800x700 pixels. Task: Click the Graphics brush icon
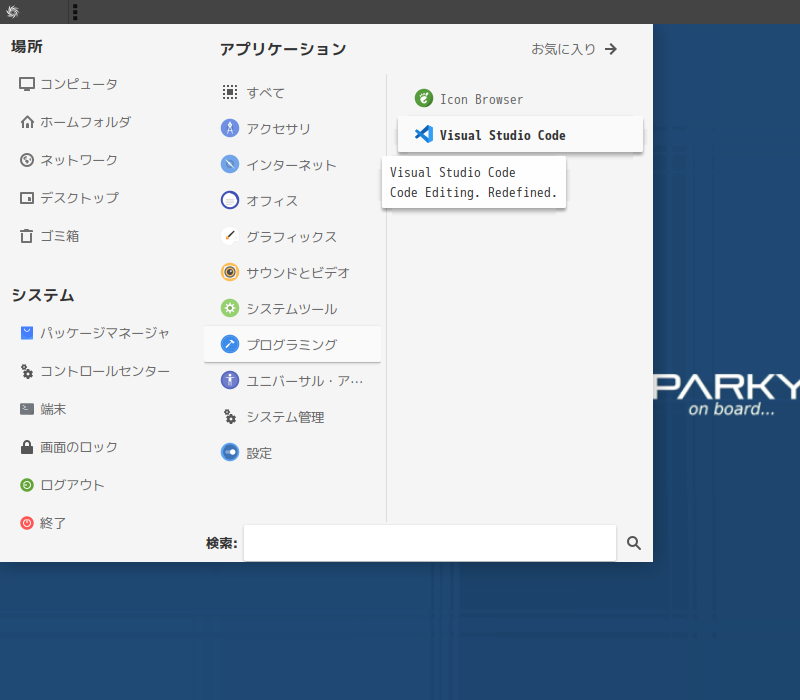[230, 236]
